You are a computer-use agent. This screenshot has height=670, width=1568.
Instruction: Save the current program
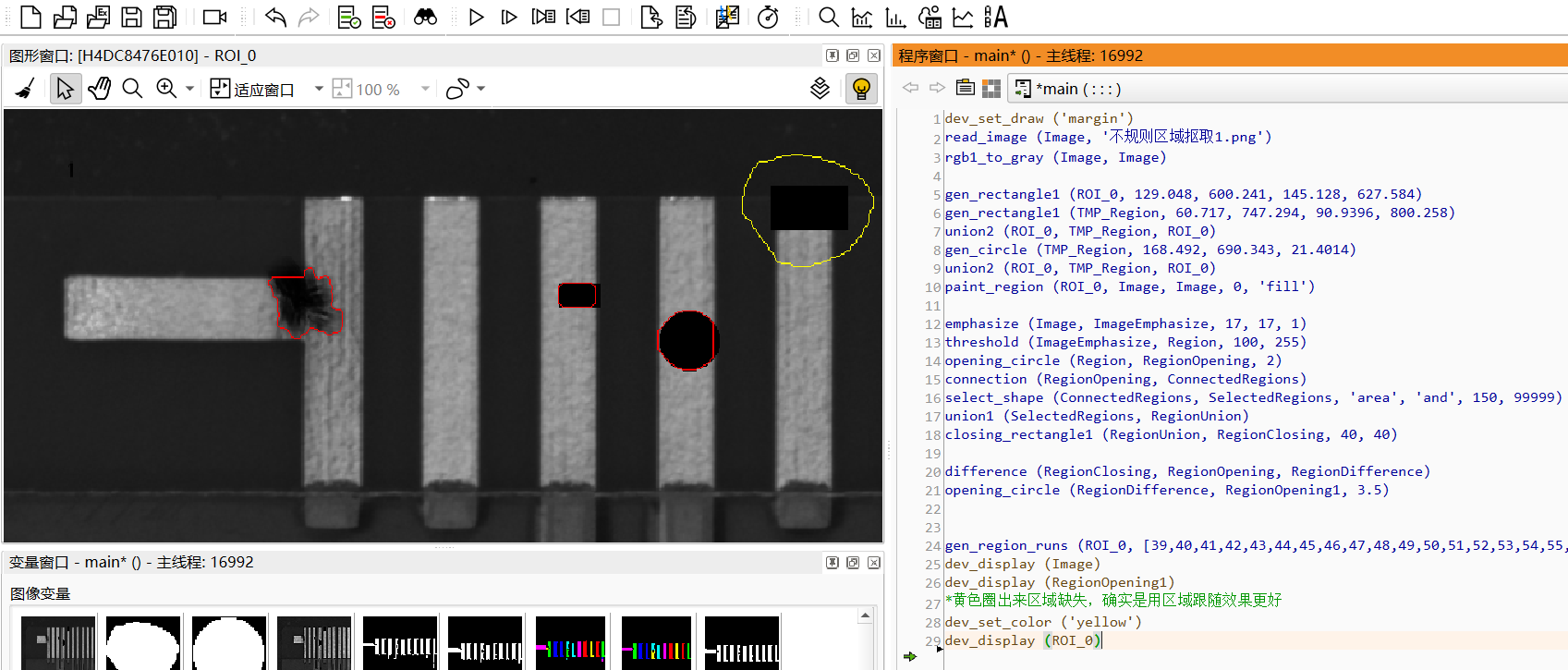point(131,17)
